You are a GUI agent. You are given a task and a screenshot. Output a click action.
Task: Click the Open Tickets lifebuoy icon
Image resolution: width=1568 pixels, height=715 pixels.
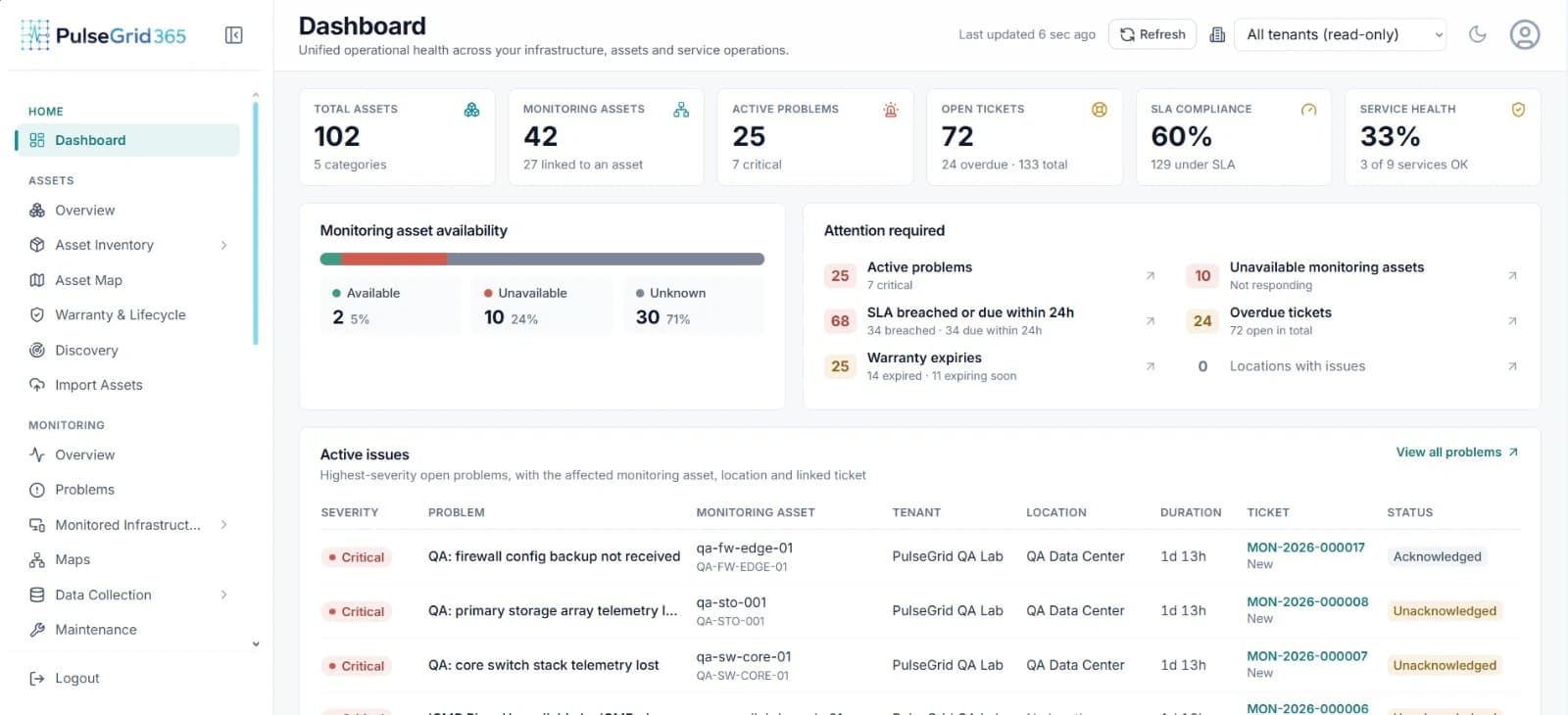pos(1100,110)
